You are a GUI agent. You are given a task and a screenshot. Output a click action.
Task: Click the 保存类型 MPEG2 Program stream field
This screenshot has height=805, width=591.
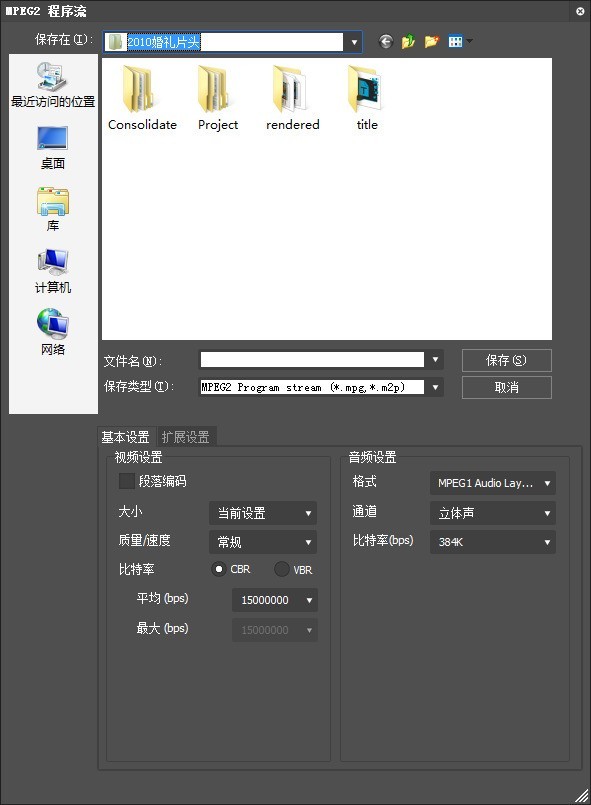click(x=312, y=387)
